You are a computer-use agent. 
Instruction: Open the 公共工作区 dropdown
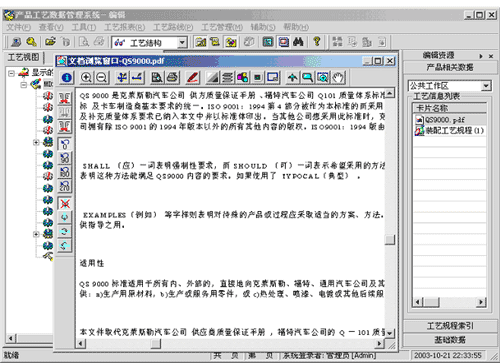coord(486,86)
